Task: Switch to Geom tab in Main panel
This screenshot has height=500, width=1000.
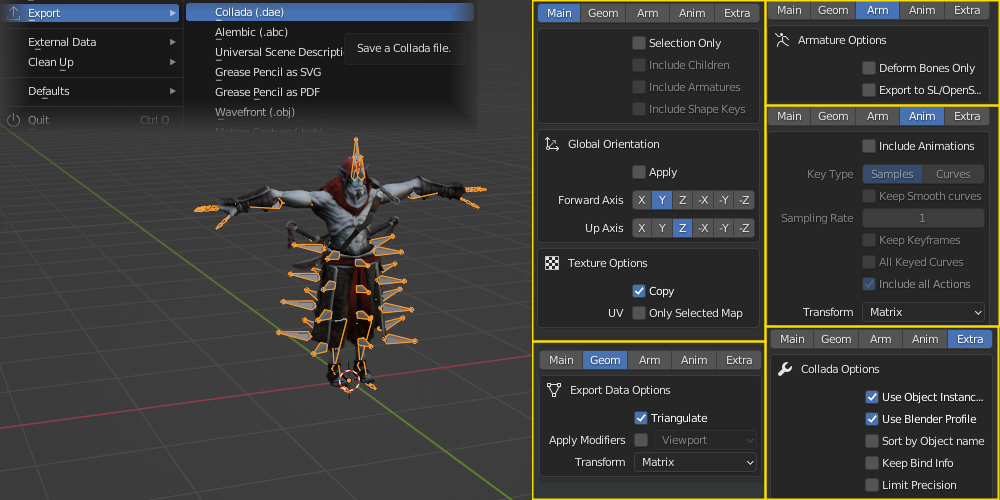Action: click(x=603, y=13)
